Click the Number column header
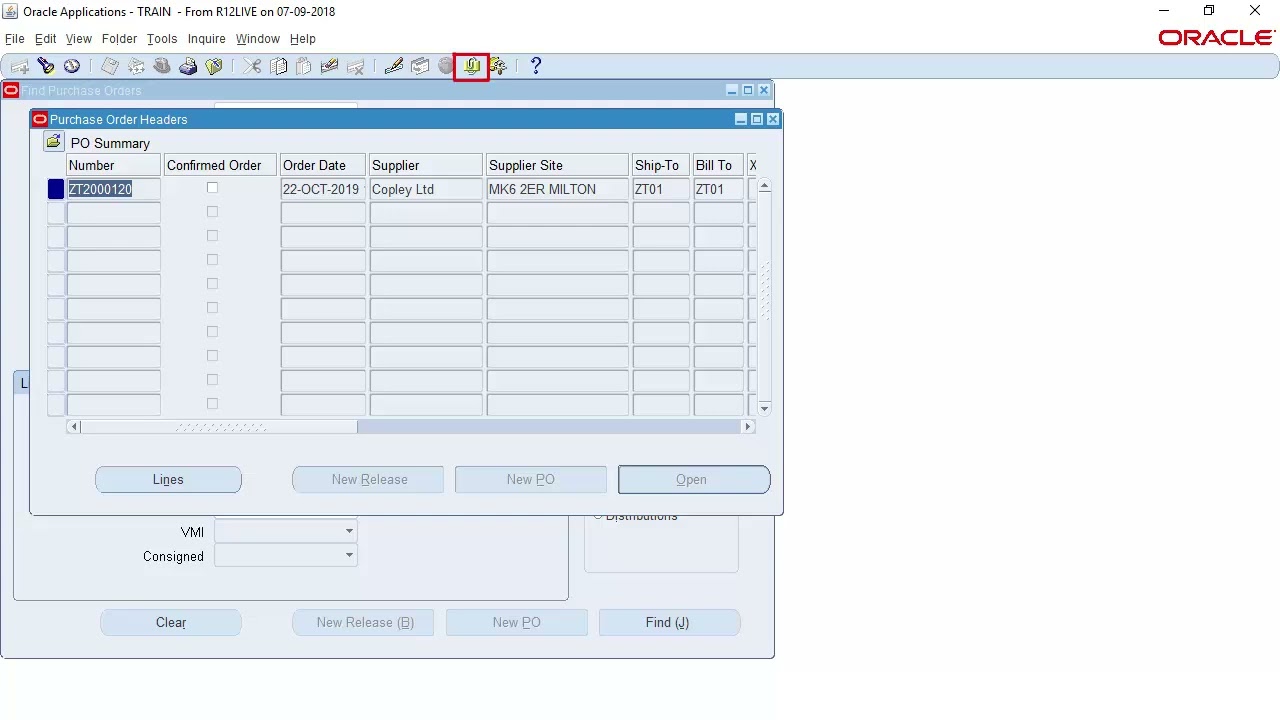Screen dimensions: 1280x720 pos(113,165)
